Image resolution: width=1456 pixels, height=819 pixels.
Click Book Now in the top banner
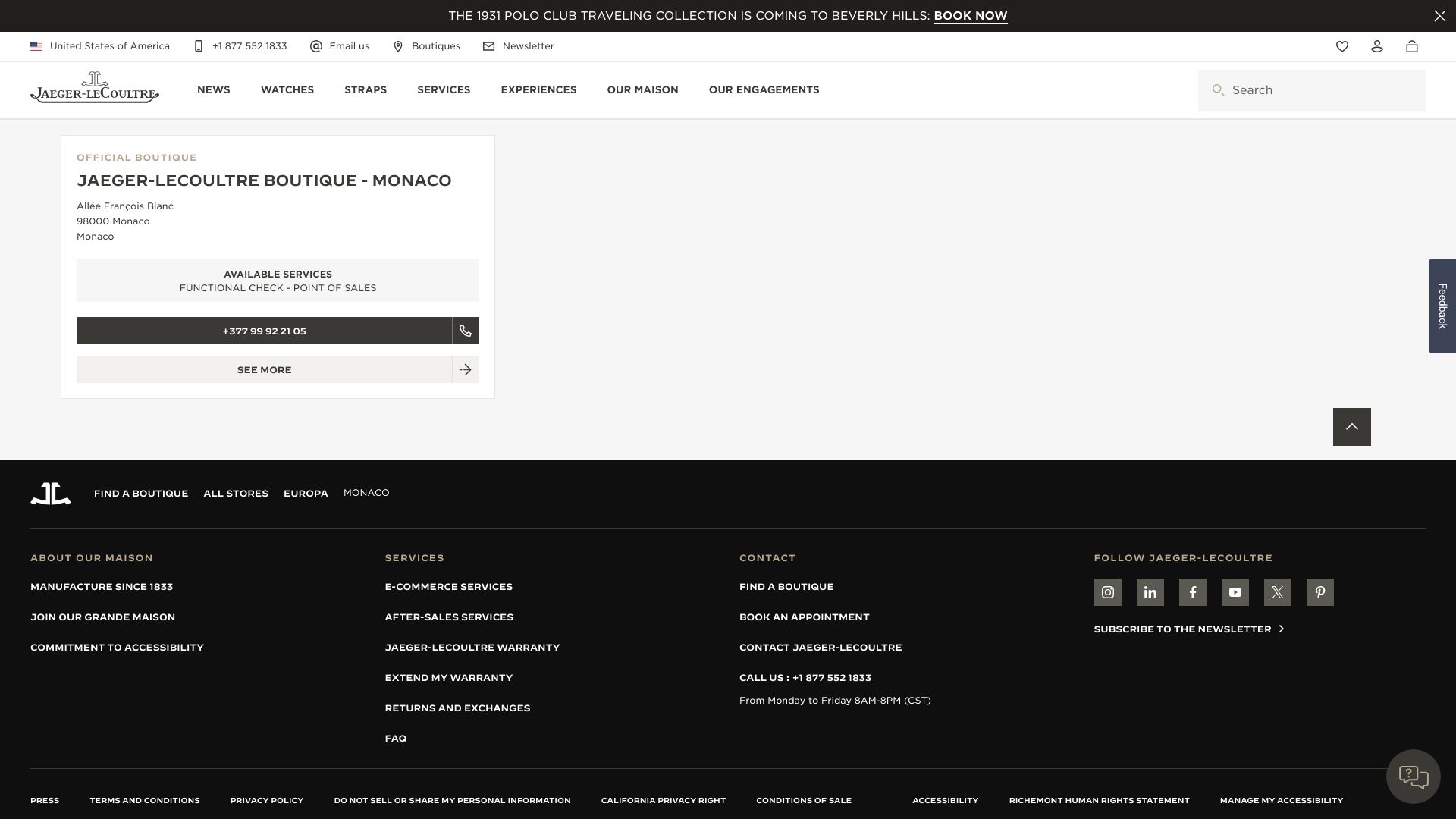coord(971,16)
